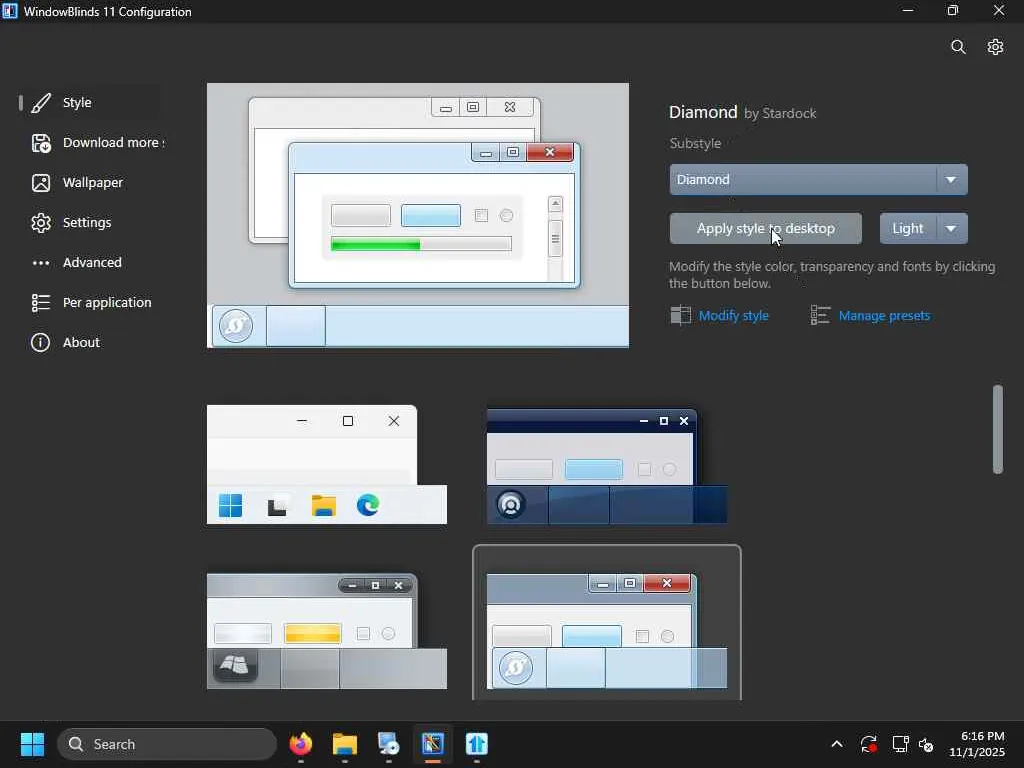This screenshot has height=768, width=1024.
Task: Select the grey style with yellow button thumbnail
Action: pyautogui.click(x=327, y=631)
